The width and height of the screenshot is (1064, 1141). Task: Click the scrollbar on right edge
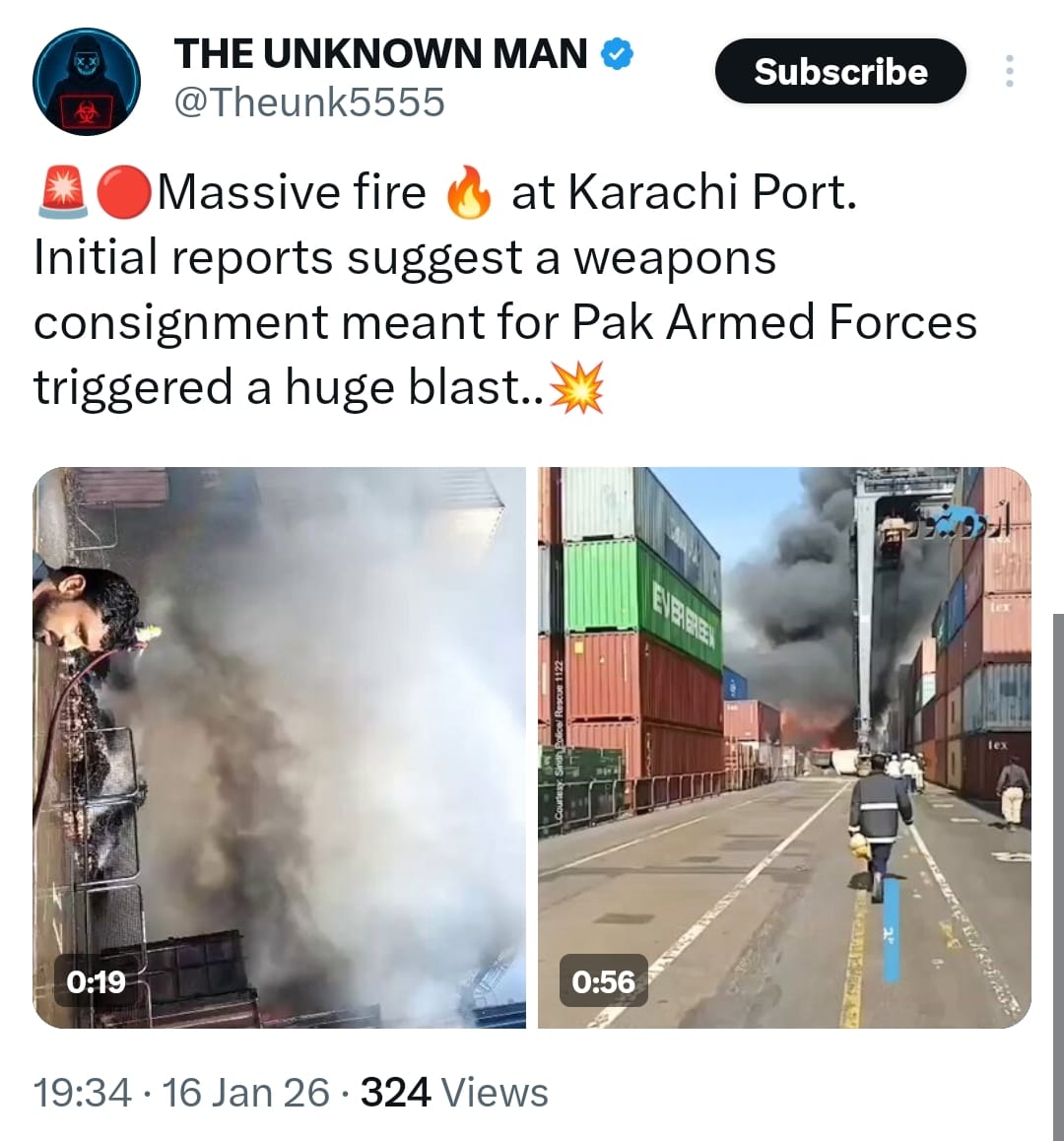pos(1058,873)
